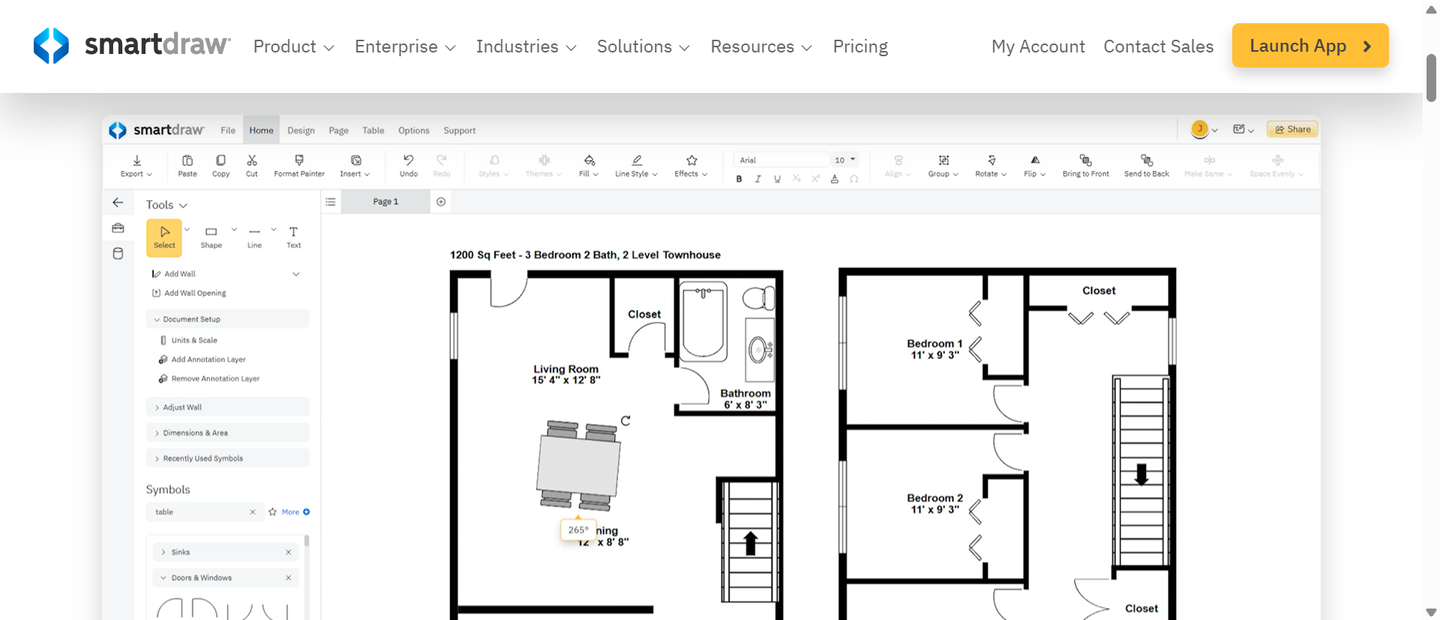Click the Paste icon in the toolbar
Viewport: 1440px width, 620px height.
[187, 160]
